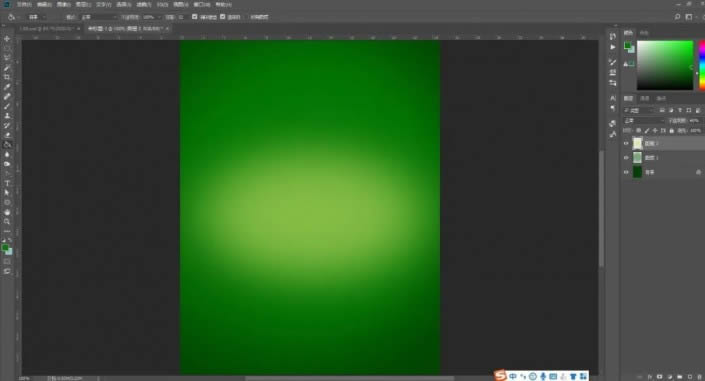Select the Zoom tool
The height and width of the screenshot is (381, 705).
point(7,221)
